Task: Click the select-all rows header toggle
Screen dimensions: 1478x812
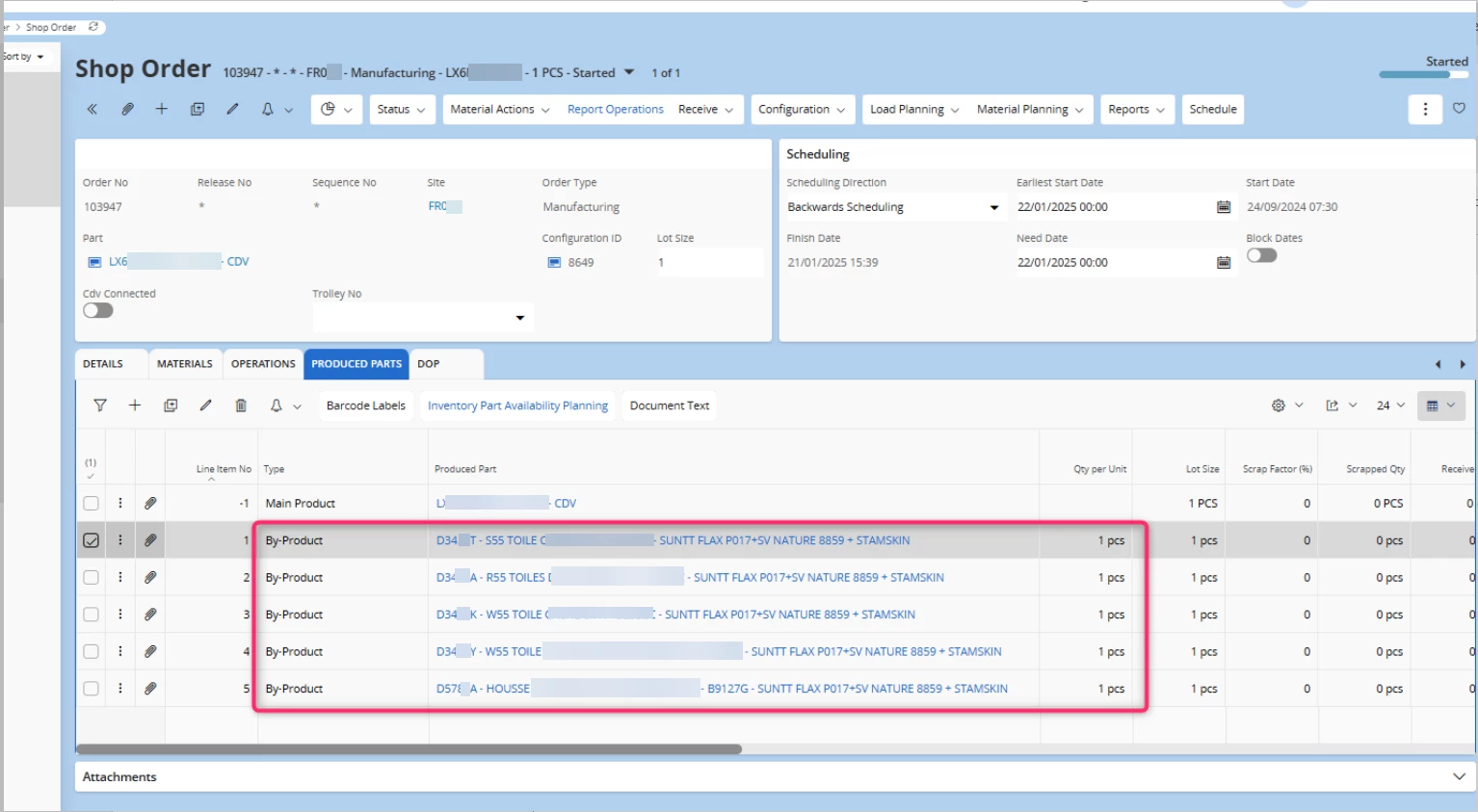Action: [x=91, y=469]
